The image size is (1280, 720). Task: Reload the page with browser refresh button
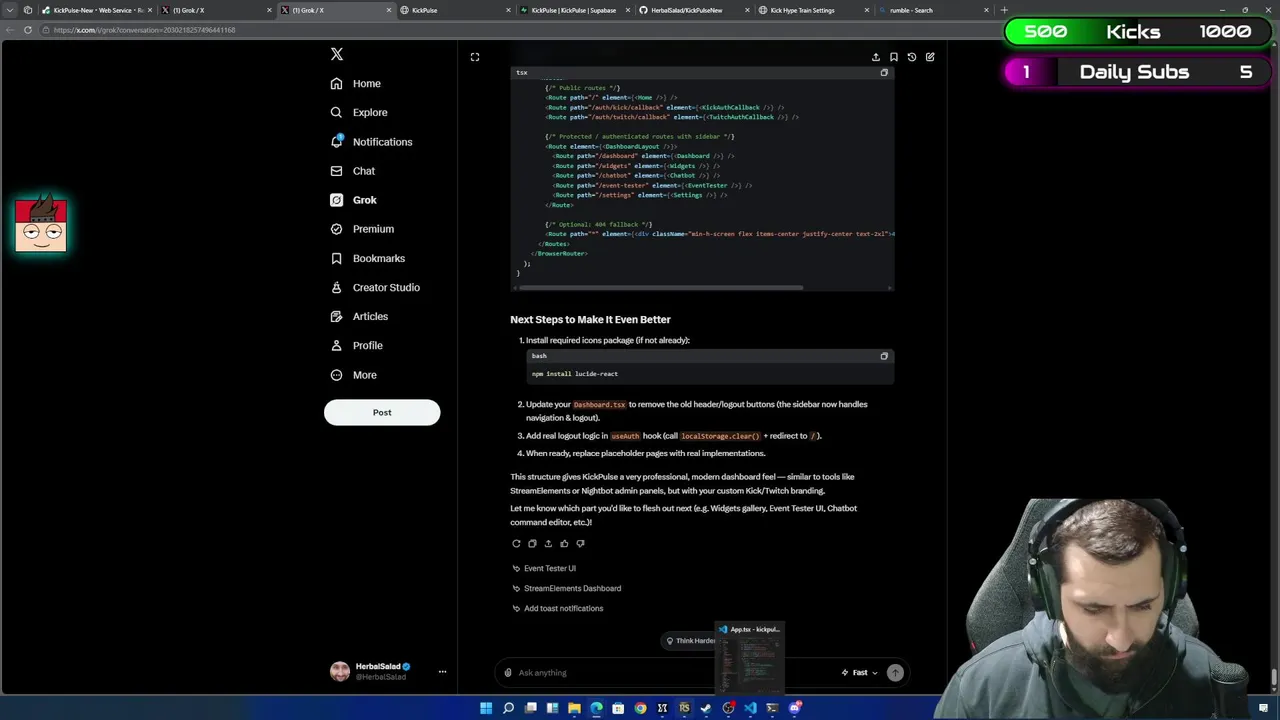pyautogui.click(x=28, y=30)
